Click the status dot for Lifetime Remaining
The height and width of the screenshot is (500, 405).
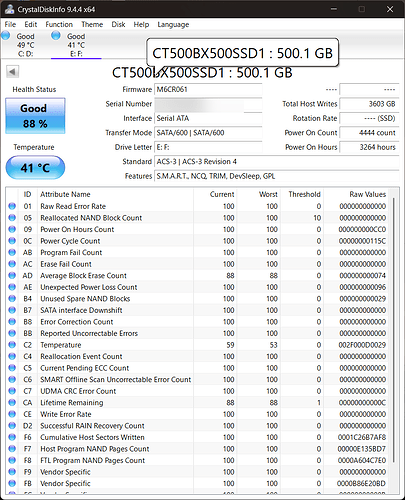click(12, 402)
